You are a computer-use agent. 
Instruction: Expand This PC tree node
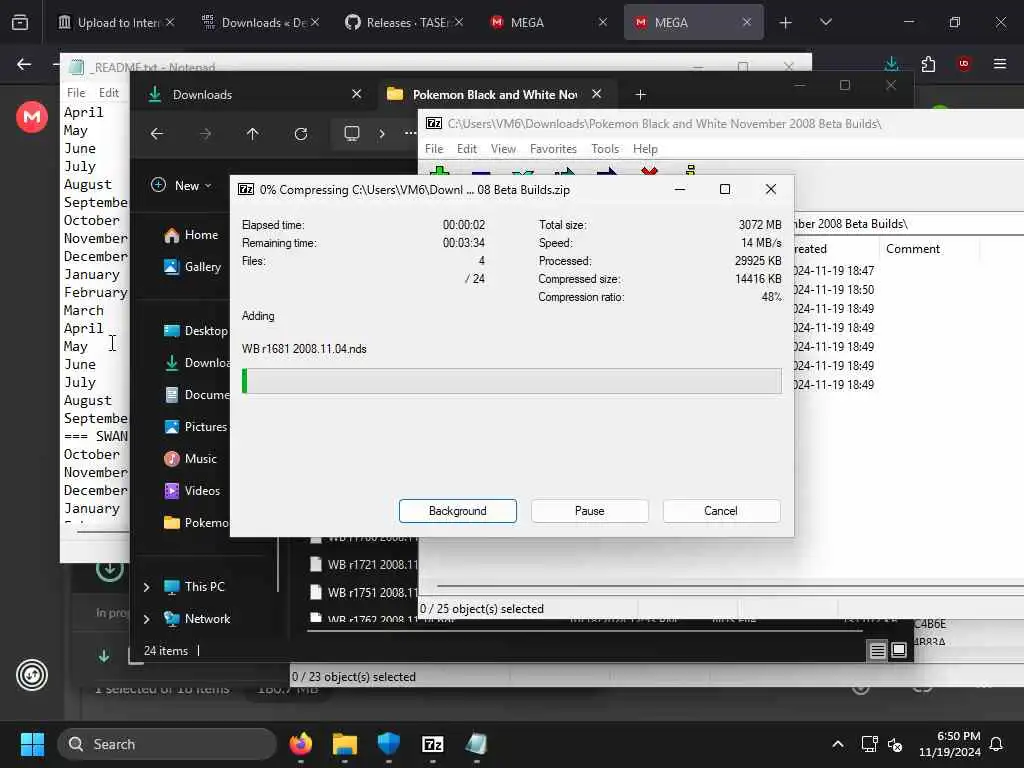coord(147,587)
